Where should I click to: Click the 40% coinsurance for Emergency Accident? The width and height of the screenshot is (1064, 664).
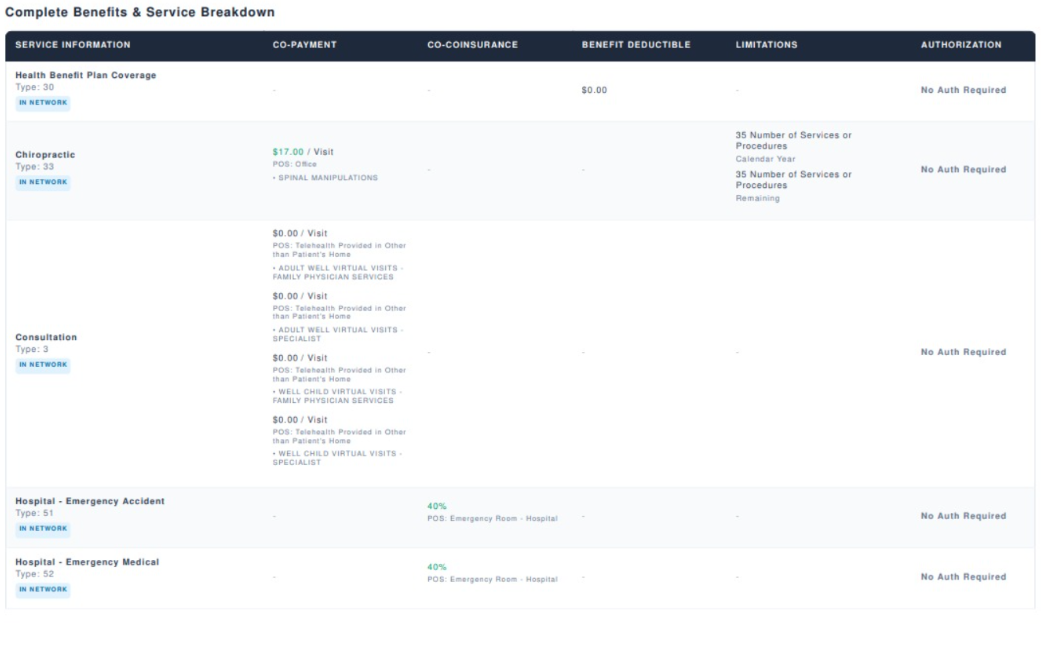pos(437,506)
